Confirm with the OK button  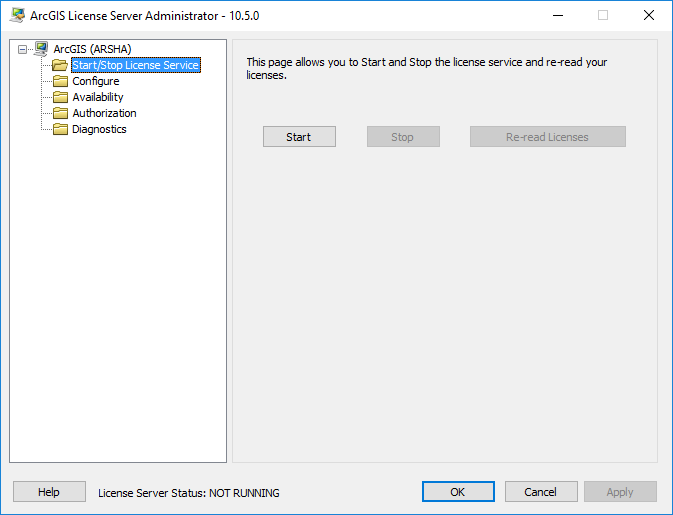click(x=458, y=491)
